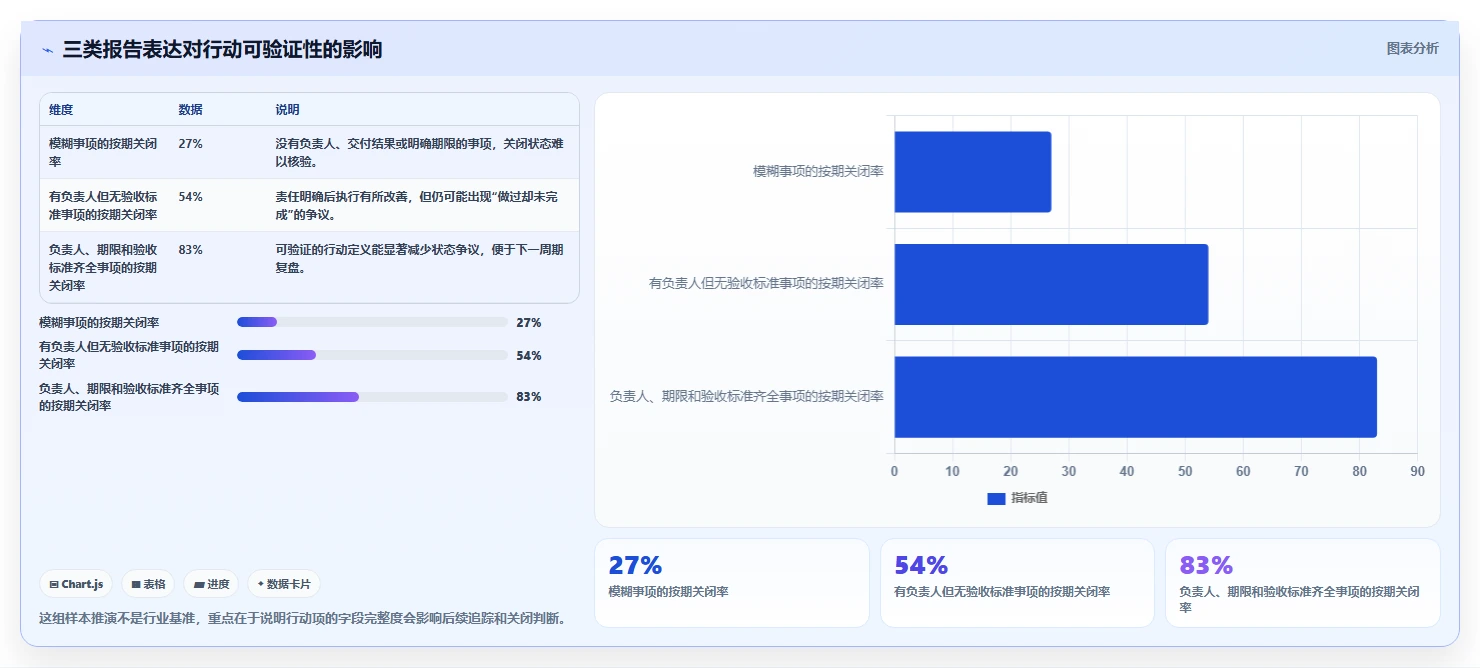The image size is (1480, 668).
Task: Click chart y-axis label 模糊事项的按期关闭率
Action: click(x=818, y=172)
